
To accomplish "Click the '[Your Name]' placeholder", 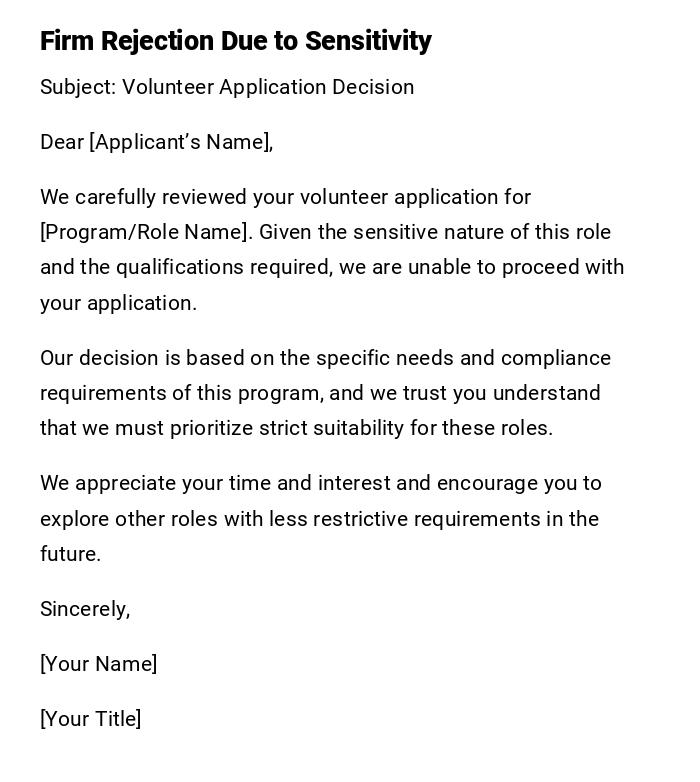I will 98,664.
